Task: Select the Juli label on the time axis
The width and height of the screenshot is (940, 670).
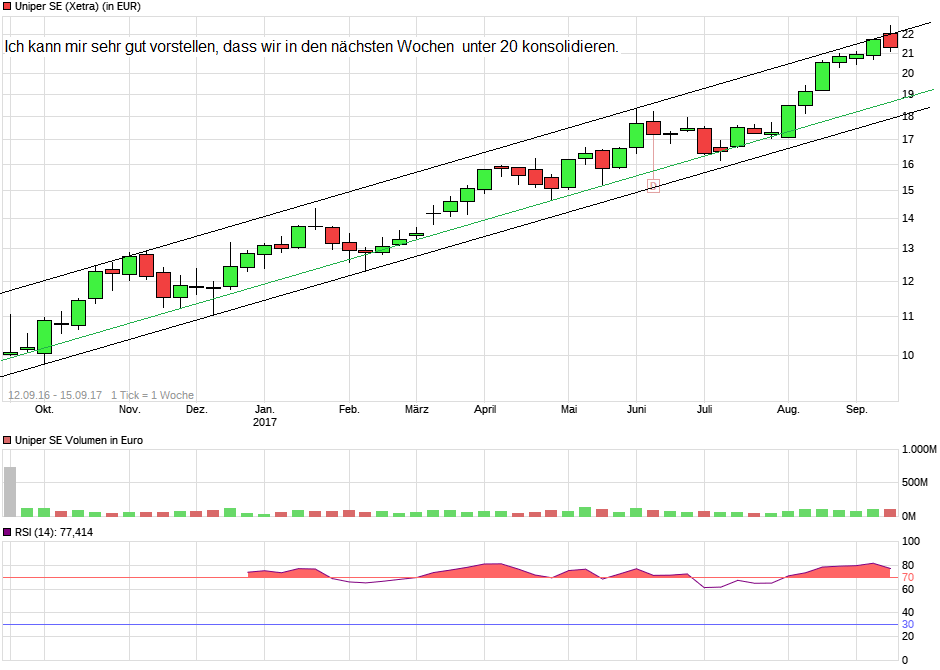Action: pyautogui.click(x=704, y=409)
